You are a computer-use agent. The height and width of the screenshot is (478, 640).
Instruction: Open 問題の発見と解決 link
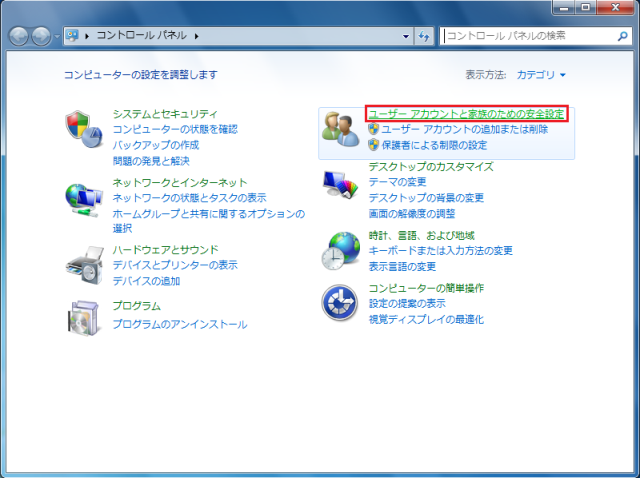pyautogui.click(x=151, y=161)
